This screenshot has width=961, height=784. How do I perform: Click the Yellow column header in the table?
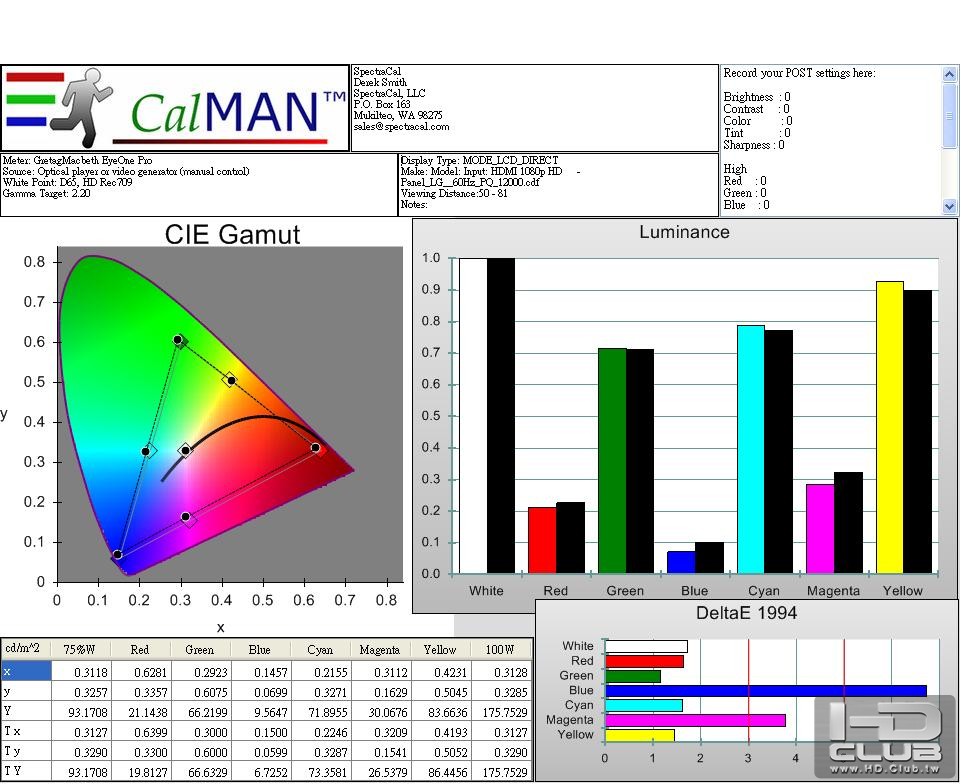coord(440,649)
